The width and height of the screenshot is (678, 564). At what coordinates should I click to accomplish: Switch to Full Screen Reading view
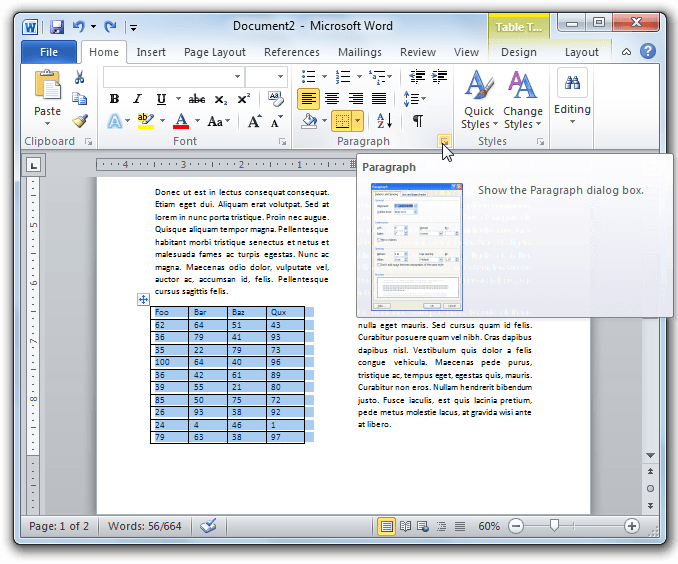pyautogui.click(x=405, y=526)
